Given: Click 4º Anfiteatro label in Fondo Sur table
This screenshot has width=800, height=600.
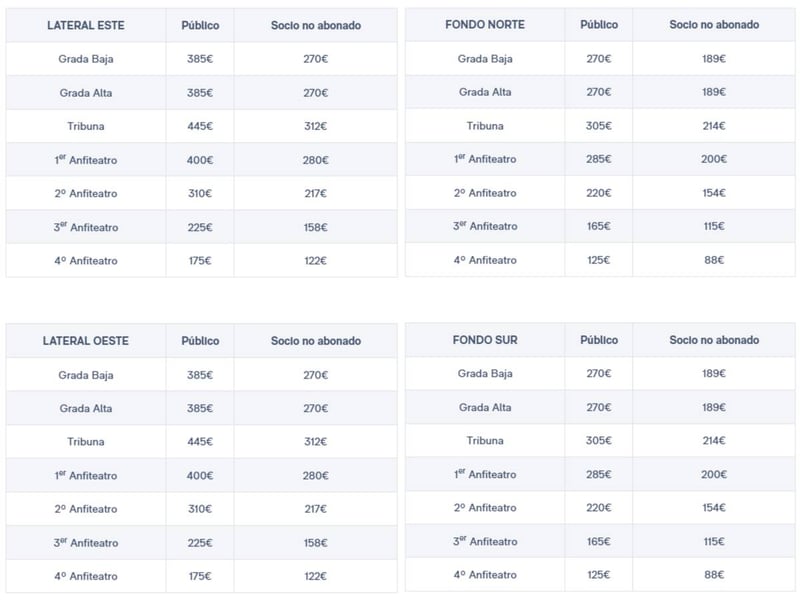Looking at the screenshot, I should pos(485,575).
